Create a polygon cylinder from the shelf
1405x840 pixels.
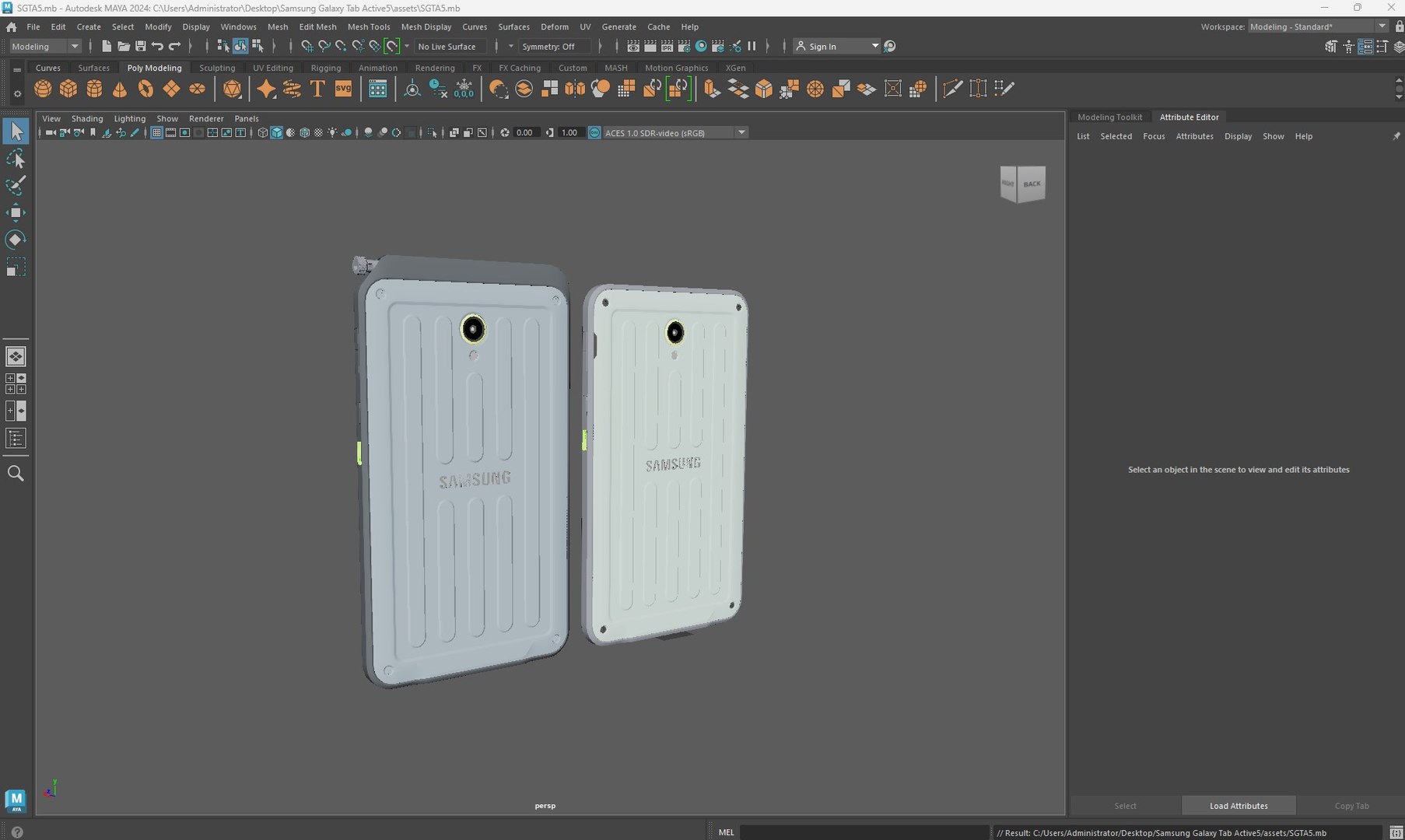click(x=94, y=89)
